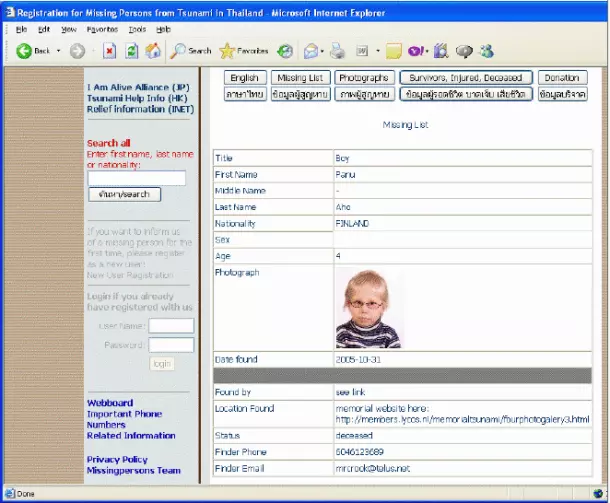The width and height of the screenshot is (610, 503).
Task: Click the purple Yahoo icon
Action: tap(416, 51)
